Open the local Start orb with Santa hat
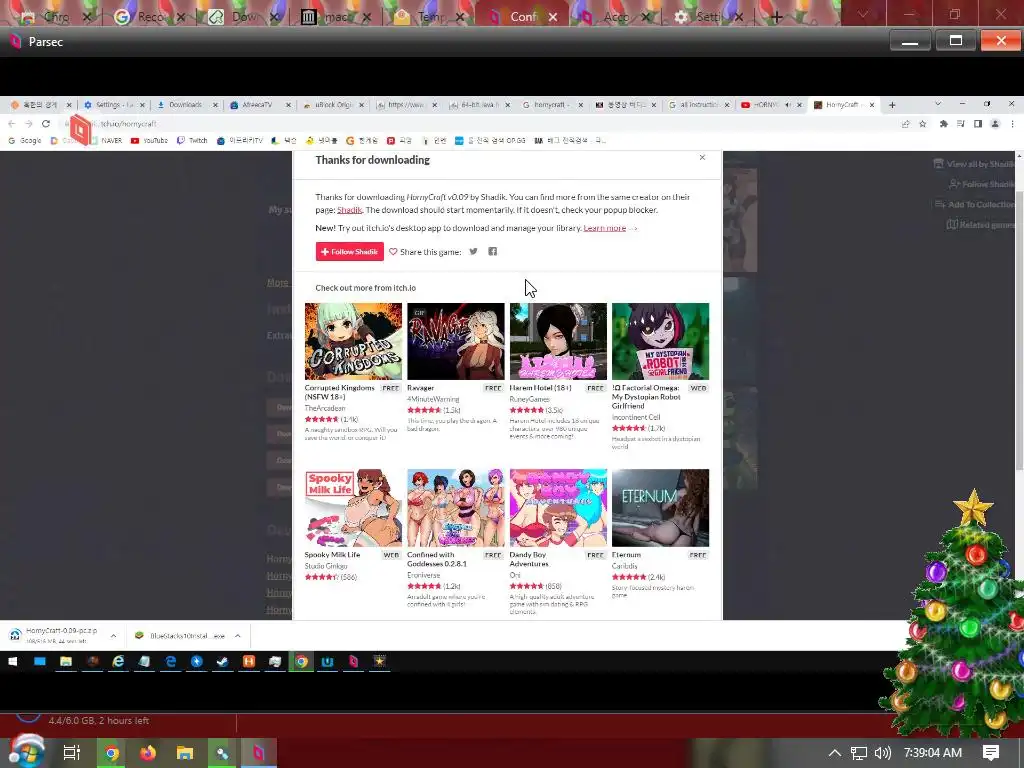 pos(27,751)
